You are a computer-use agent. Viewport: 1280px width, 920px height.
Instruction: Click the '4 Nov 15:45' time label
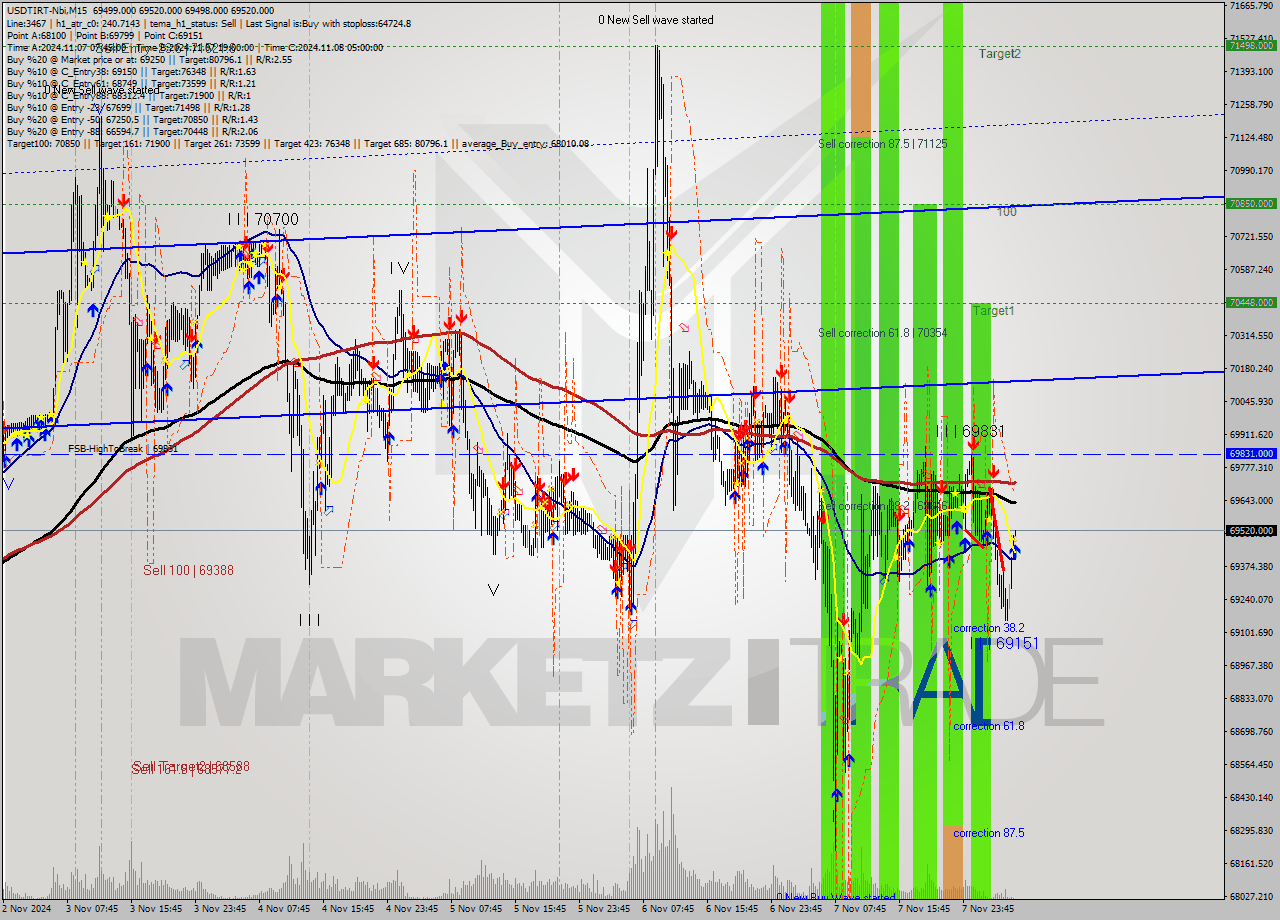[348, 909]
